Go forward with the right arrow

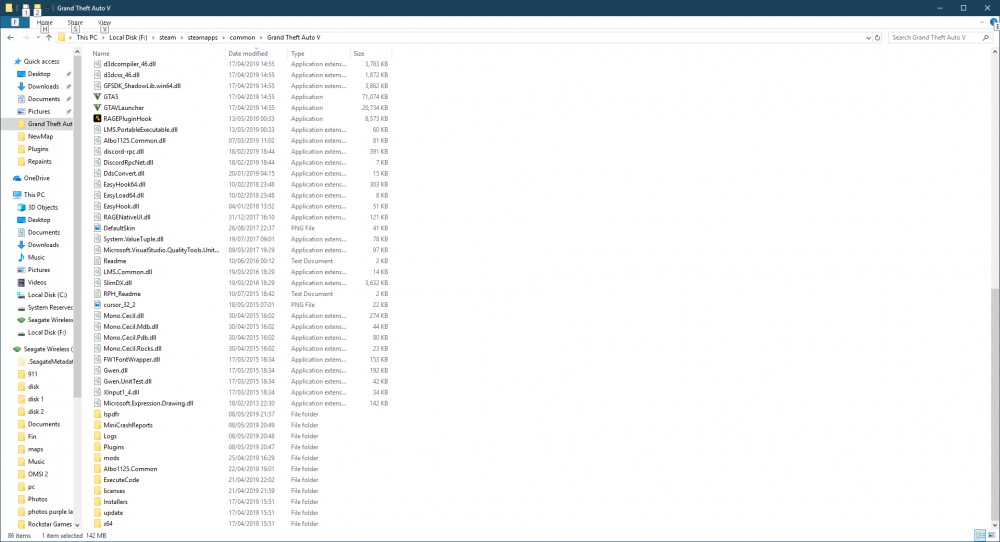coord(26,38)
